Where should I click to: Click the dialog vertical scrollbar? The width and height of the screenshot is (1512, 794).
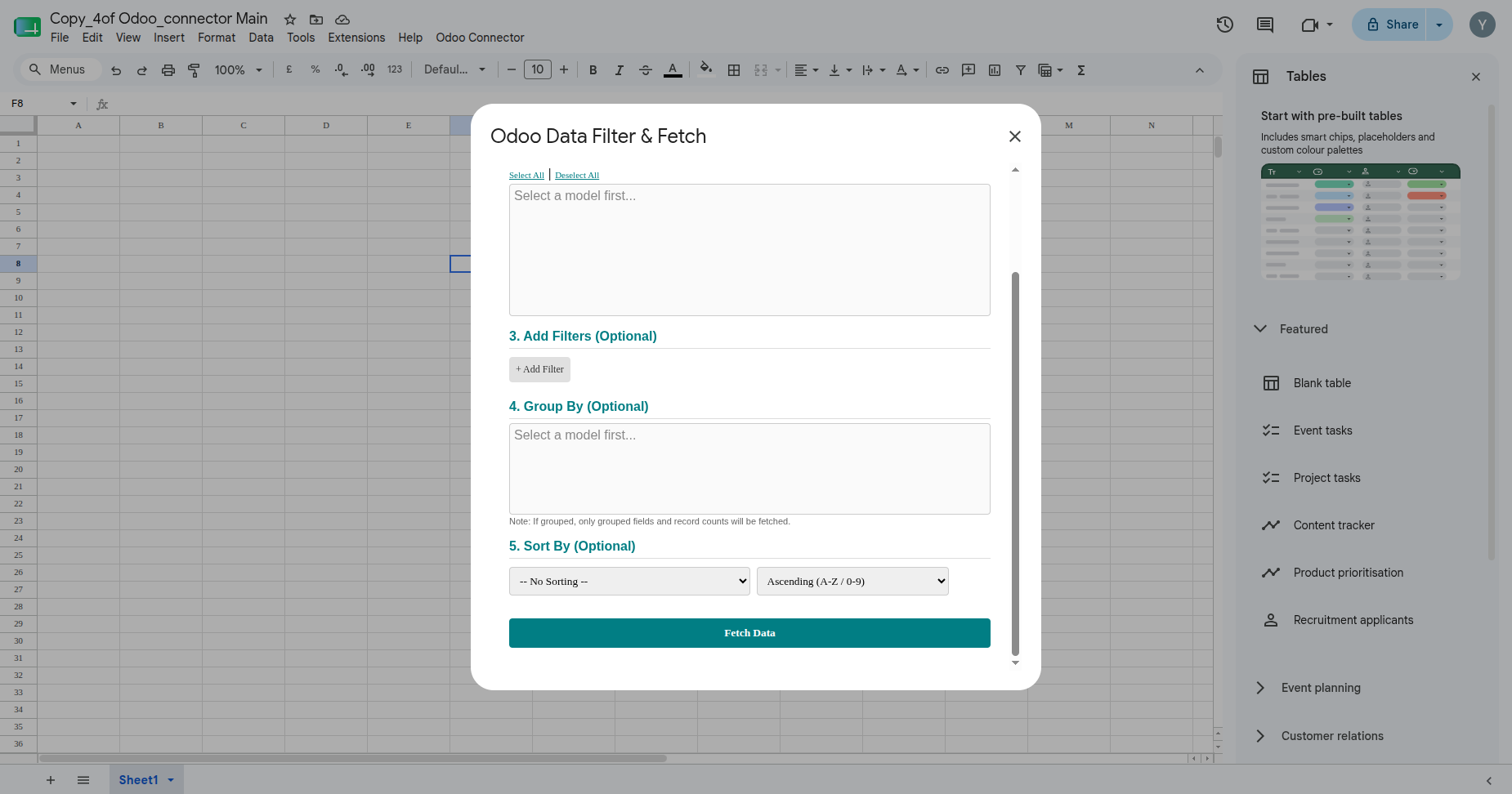pyautogui.click(x=1015, y=463)
